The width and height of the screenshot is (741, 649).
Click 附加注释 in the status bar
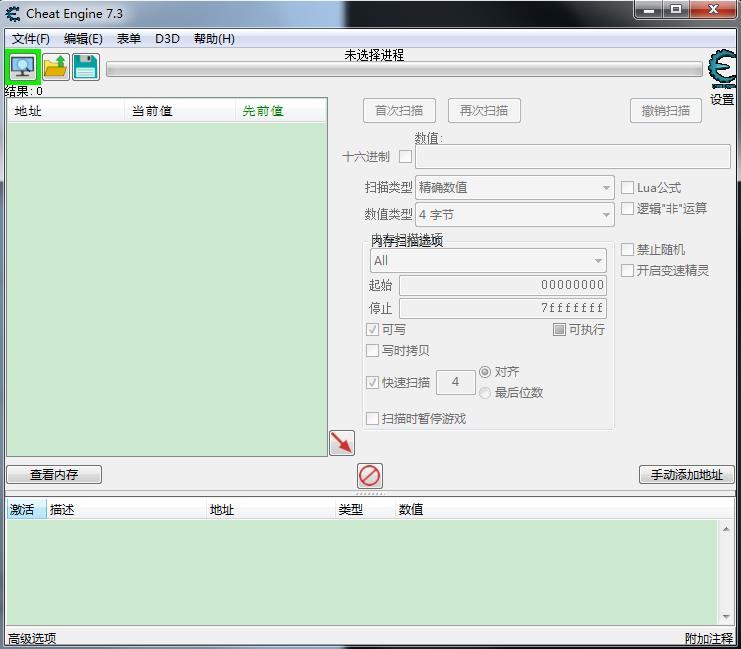coord(709,639)
